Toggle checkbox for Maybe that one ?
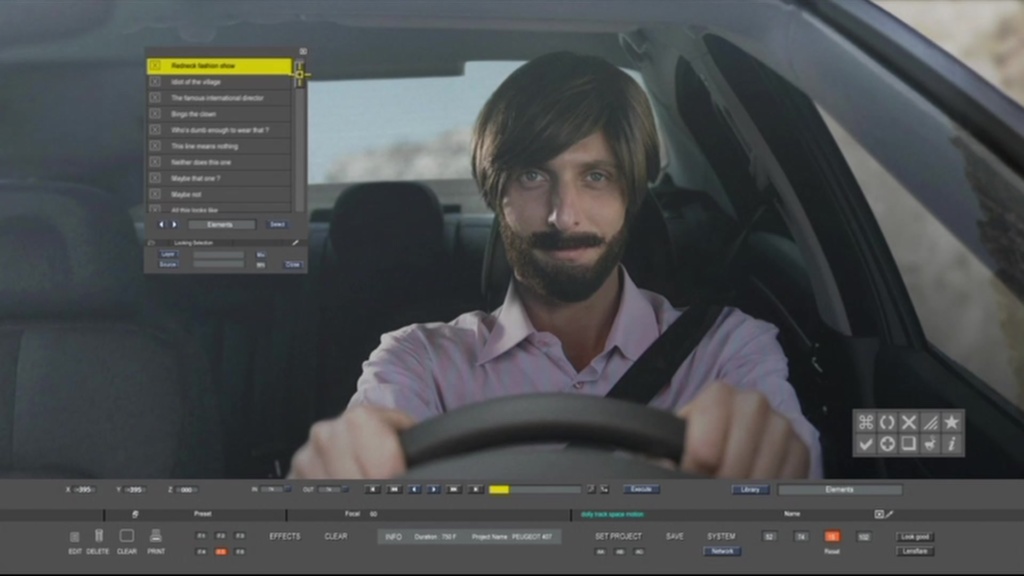 click(155, 178)
